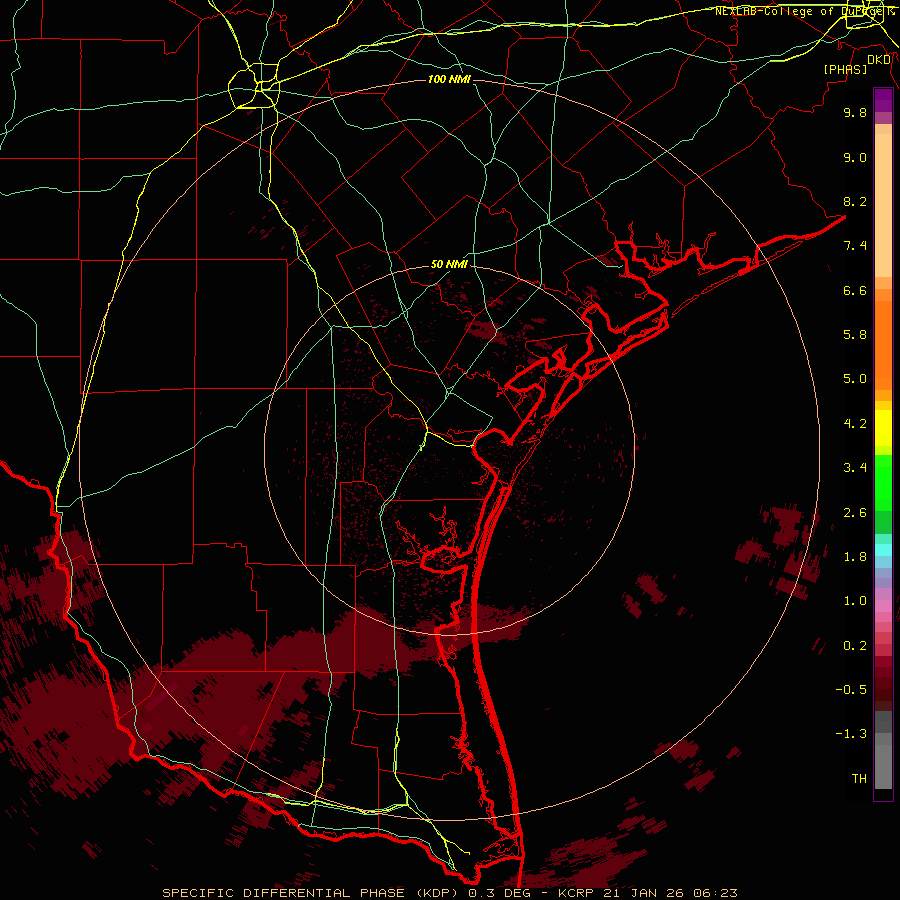Click the yellow highway loop around the city

point(254,87)
